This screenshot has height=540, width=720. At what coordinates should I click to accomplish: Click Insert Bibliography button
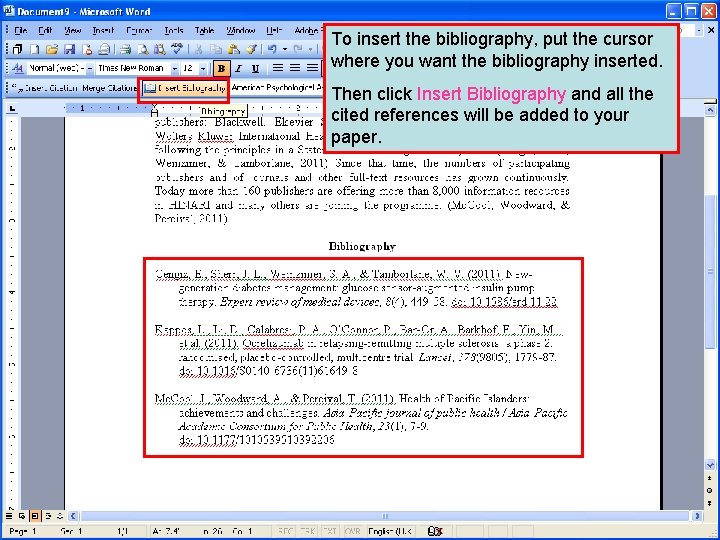pyautogui.click(x=185, y=87)
